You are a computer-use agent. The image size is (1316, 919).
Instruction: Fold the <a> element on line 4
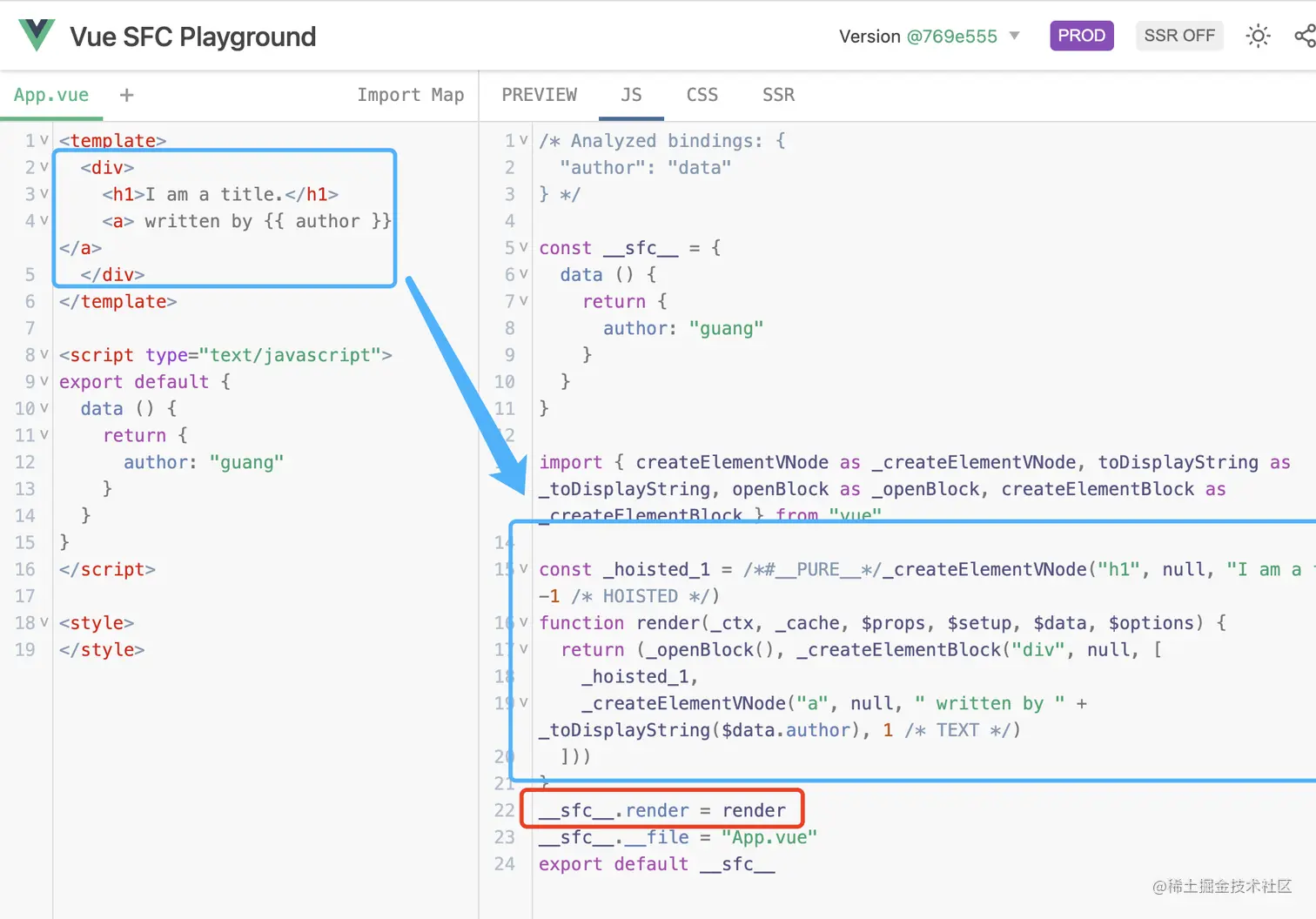pyautogui.click(x=44, y=221)
